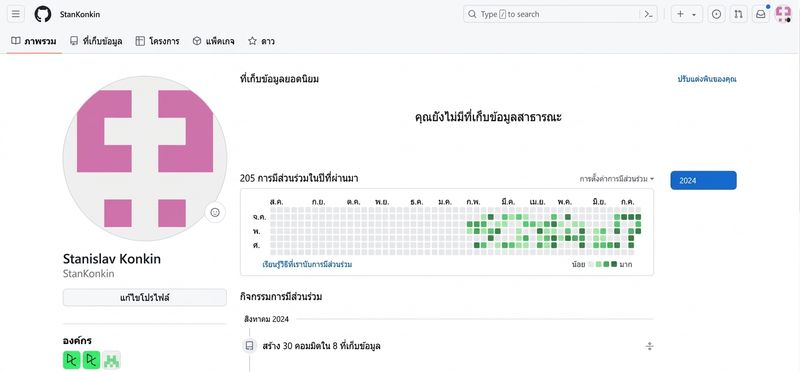Image resolution: width=800 pixels, height=372 pixels.
Task: Expand the create-new dropdown arrow
Action: pyautogui.click(x=694, y=15)
